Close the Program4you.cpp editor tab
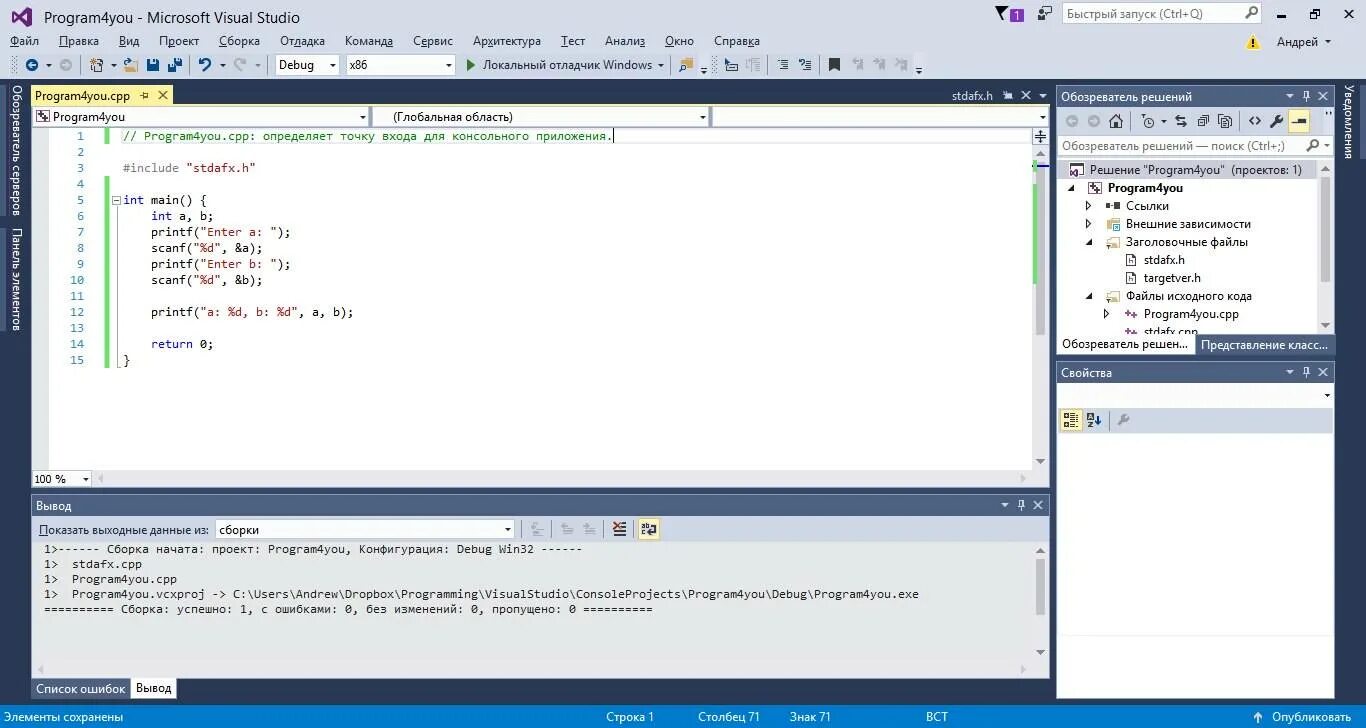 (162, 96)
